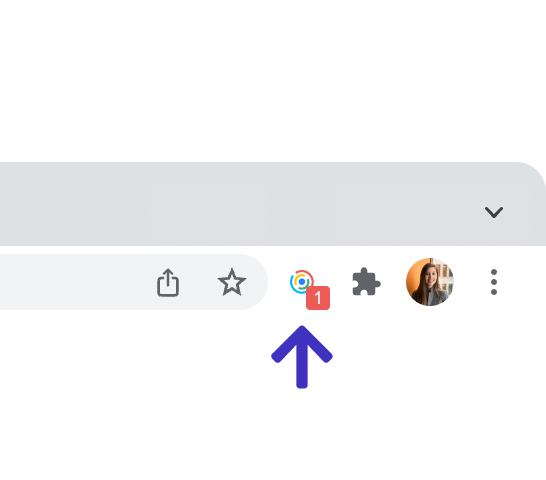Select the faint tab left of center
The image size is (546, 480).
coord(208,212)
